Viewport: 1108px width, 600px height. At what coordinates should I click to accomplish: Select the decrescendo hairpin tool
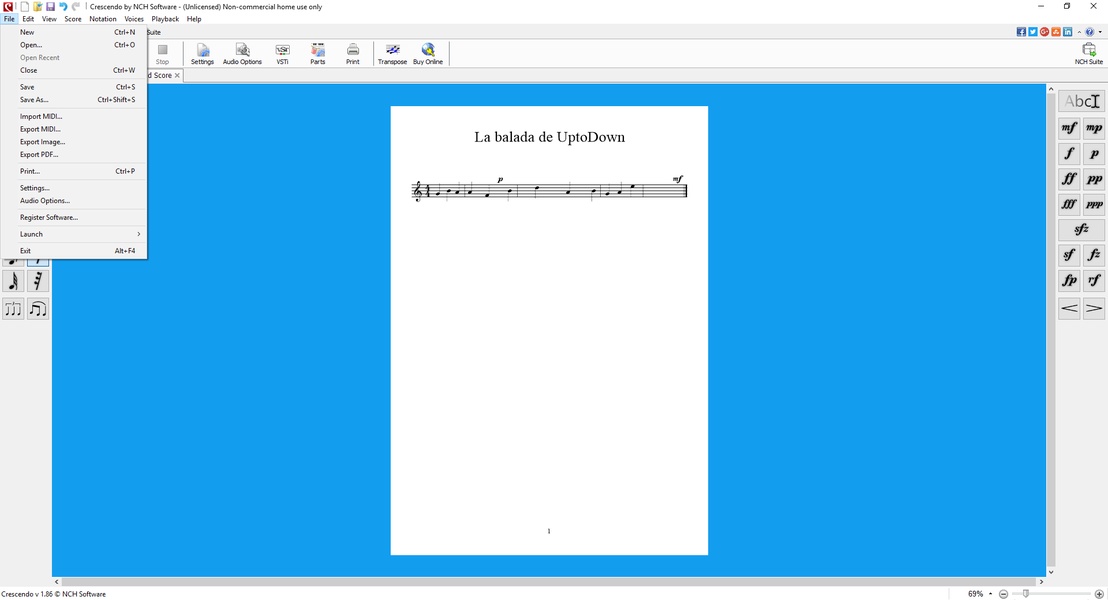coord(1094,308)
